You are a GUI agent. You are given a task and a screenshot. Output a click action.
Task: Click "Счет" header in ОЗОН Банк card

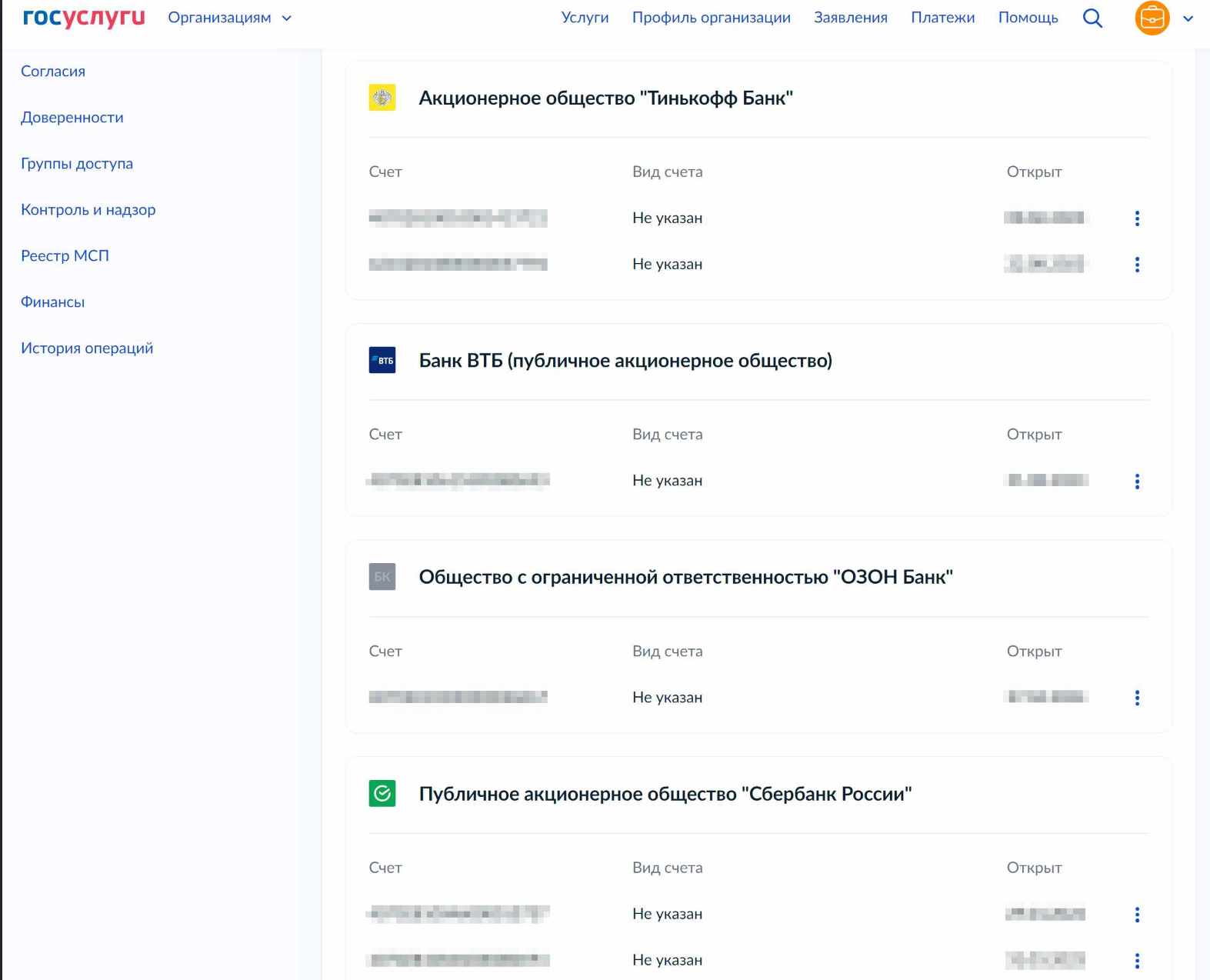coord(385,652)
